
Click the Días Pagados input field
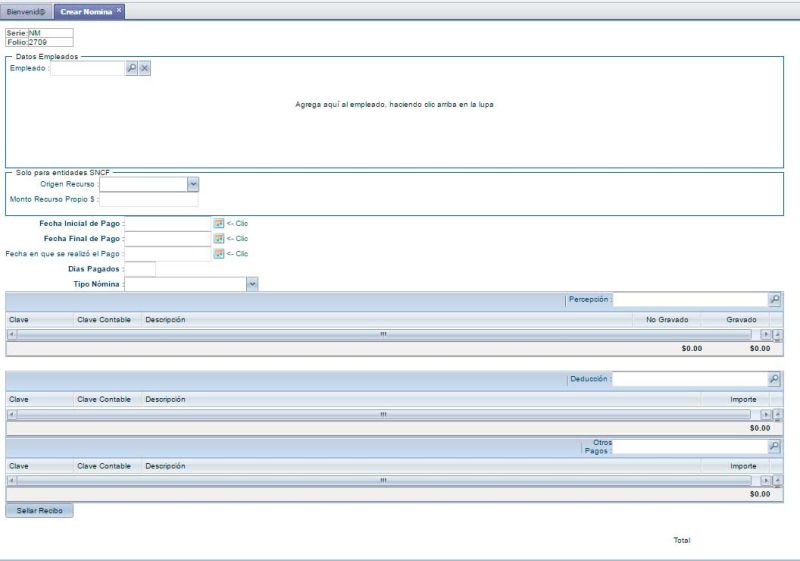click(x=140, y=269)
